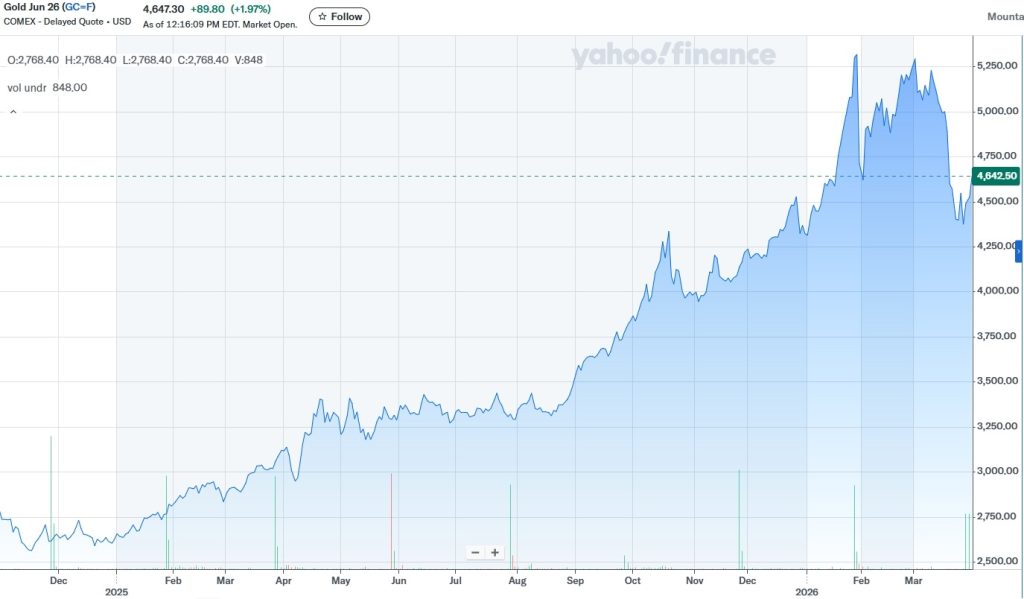Screen dimensions: 1024x599
Task: Zoom out chart with minus button
Action: [476, 552]
